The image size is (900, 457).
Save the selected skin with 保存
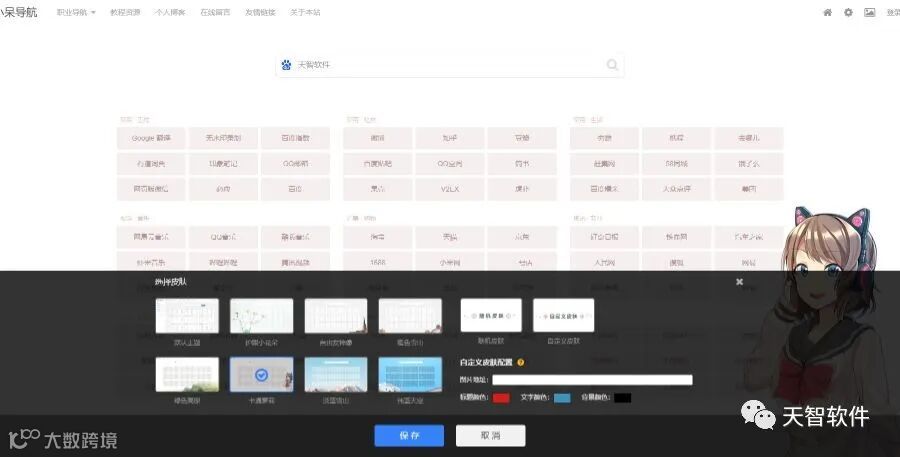409,436
